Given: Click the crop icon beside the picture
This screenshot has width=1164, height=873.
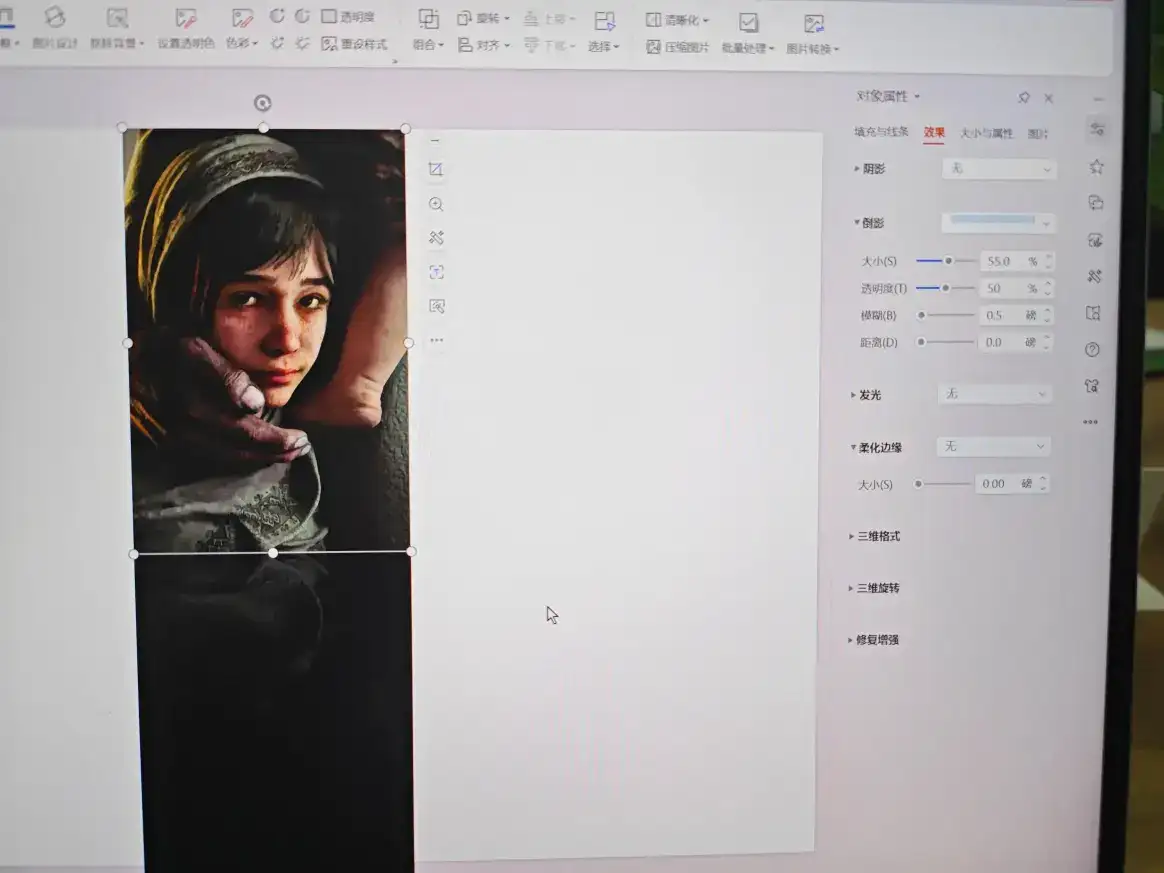Looking at the screenshot, I should [x=436, y=169].
